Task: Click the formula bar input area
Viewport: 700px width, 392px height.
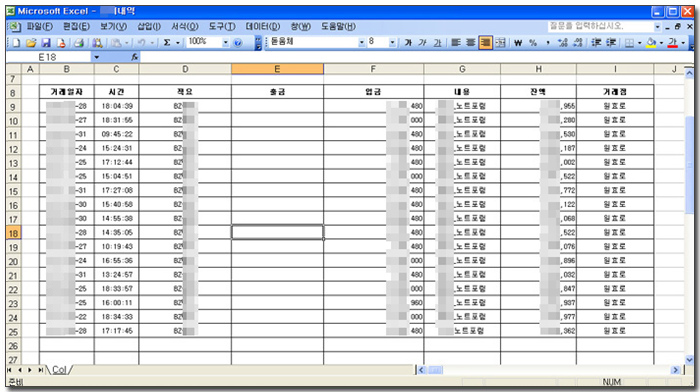Action: click(415, 57)
